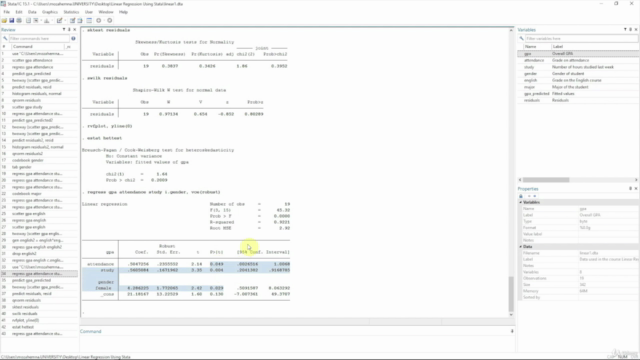Open the Viewer toolbar icon
The width and height of the screenshot is (640, 360).
point(36,20)
